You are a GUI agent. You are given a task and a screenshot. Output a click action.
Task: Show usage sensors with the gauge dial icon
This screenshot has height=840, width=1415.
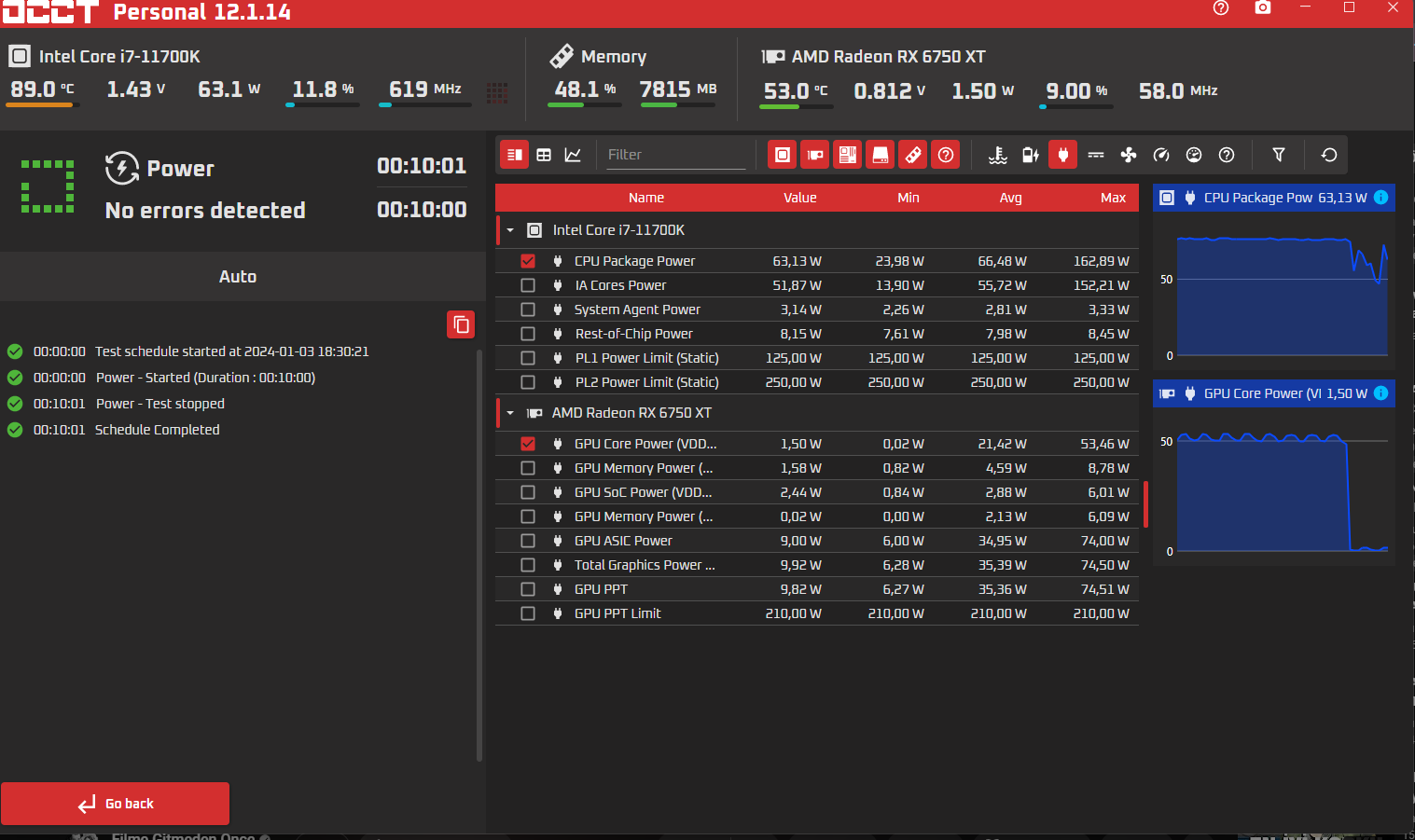tap(1194, 155)
